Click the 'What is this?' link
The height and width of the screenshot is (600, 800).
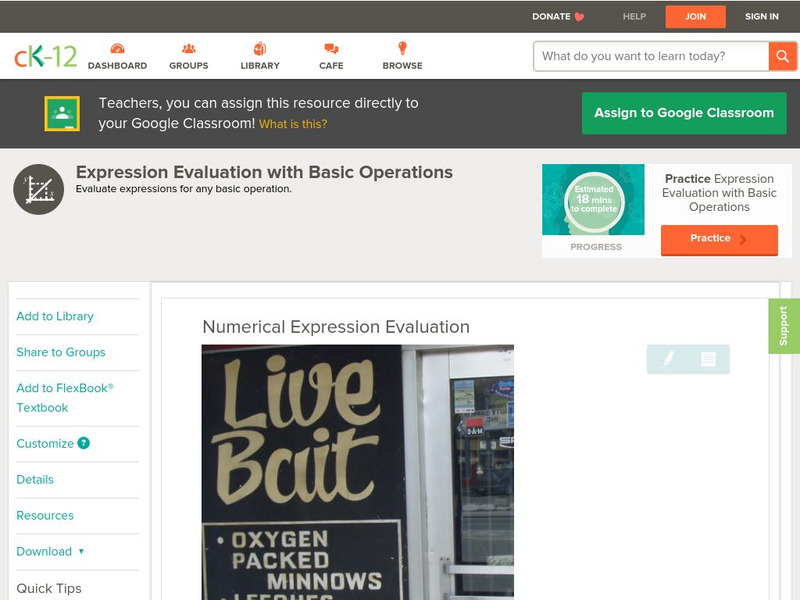tap(293, 124)
